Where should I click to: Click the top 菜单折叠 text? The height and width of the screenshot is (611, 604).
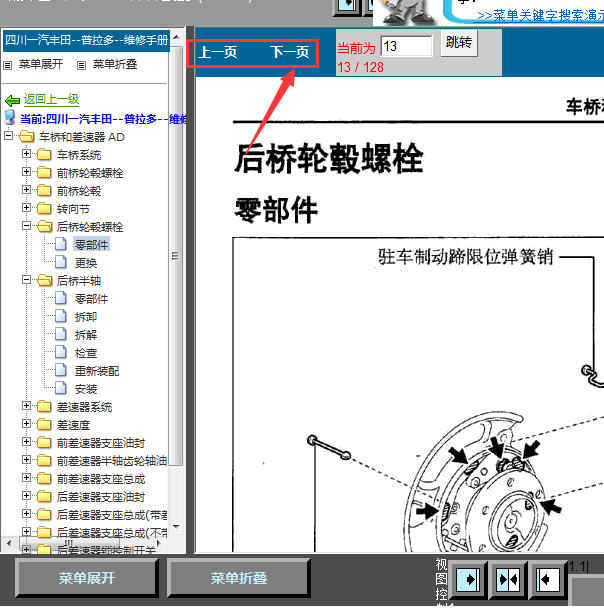[115, 64]
